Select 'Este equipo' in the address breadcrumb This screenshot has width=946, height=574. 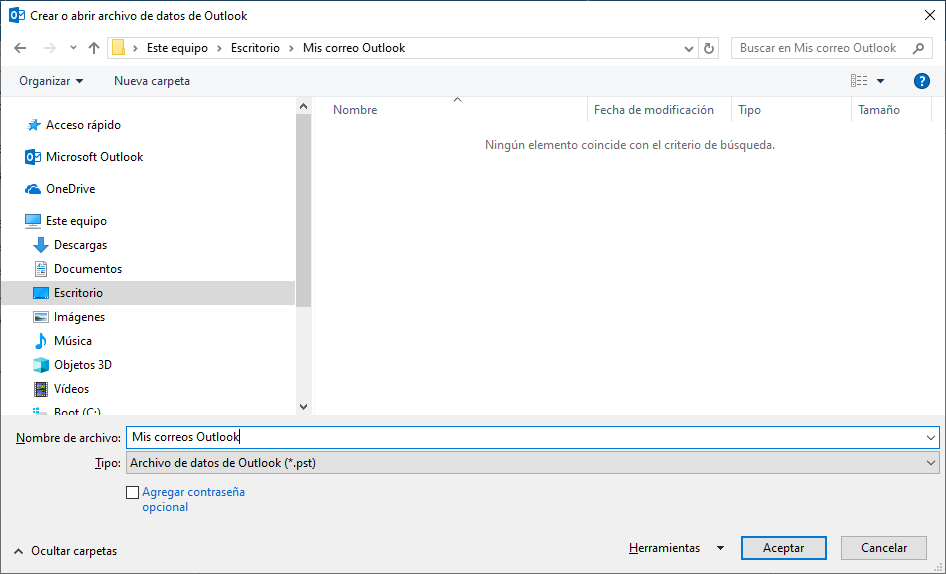tap(177, 48)
